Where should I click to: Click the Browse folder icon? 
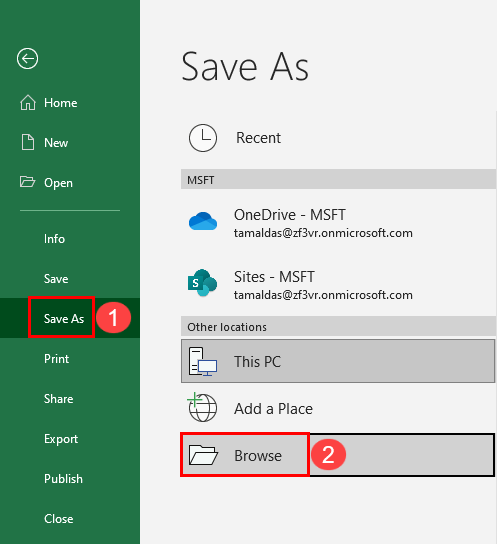pos(203,455)
